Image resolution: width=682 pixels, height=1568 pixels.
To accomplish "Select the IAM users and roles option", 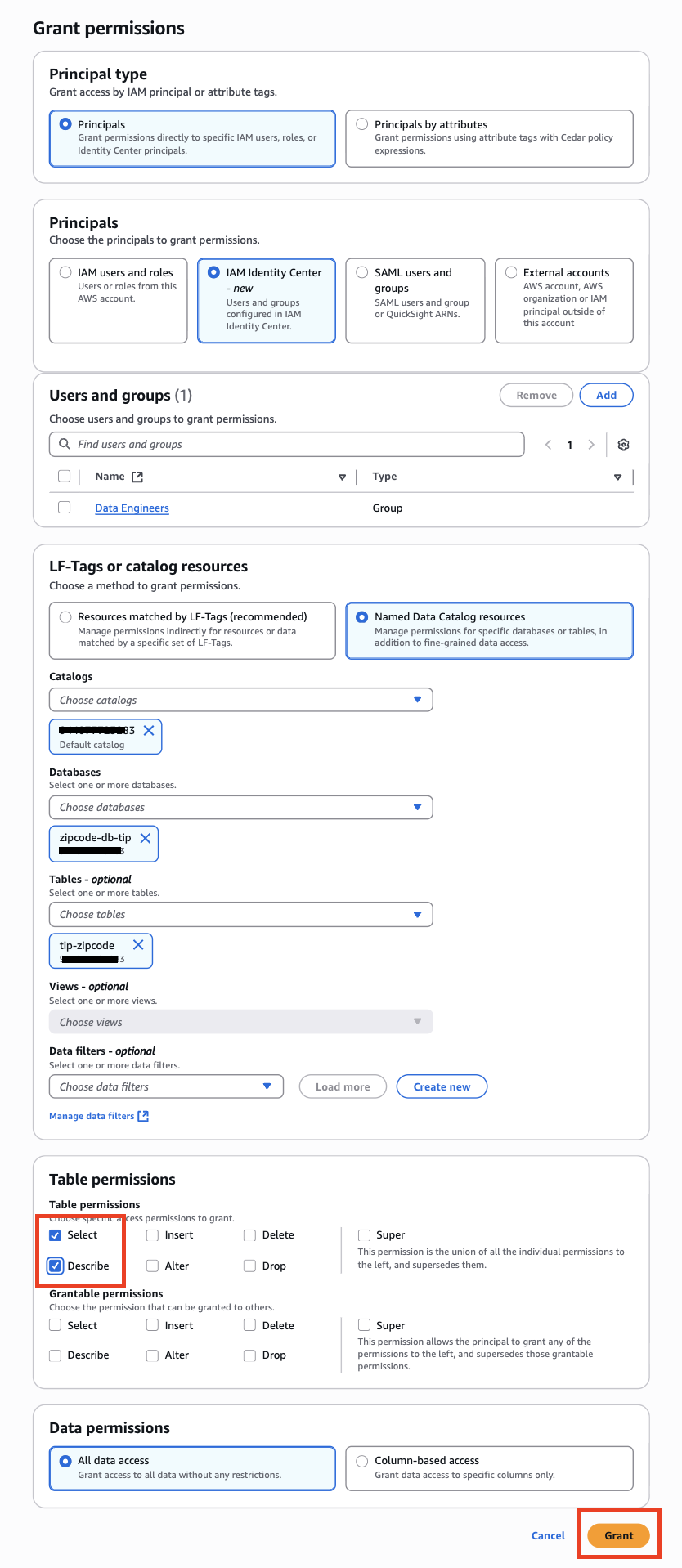I will click(65, 273).
